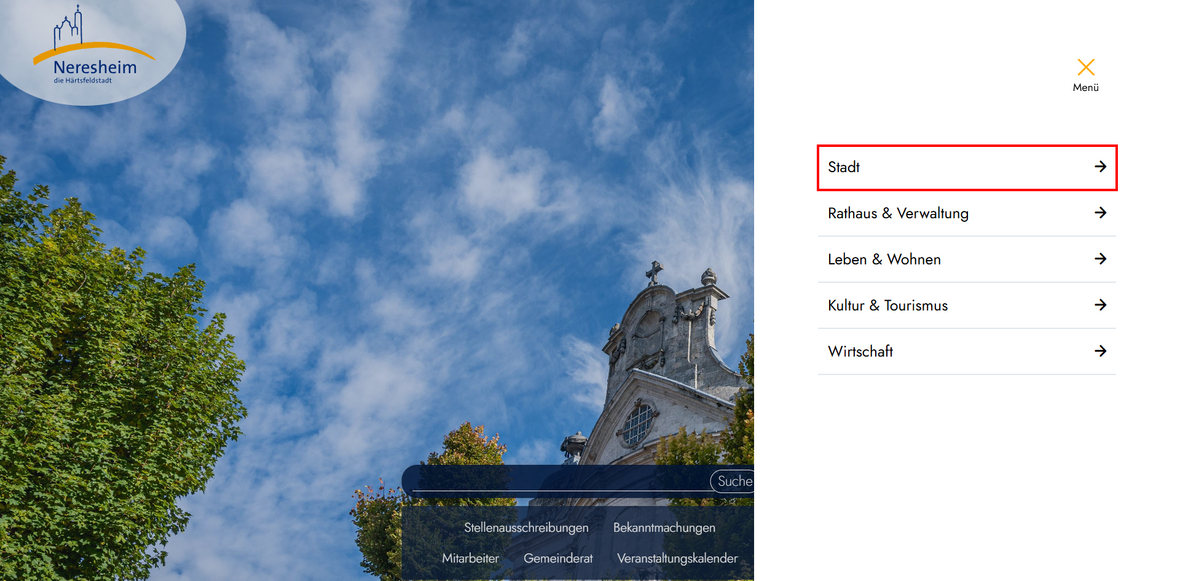Expand the Stadt submenu arrow
The image size is (1180, 581).
(x=1100, y=167)
